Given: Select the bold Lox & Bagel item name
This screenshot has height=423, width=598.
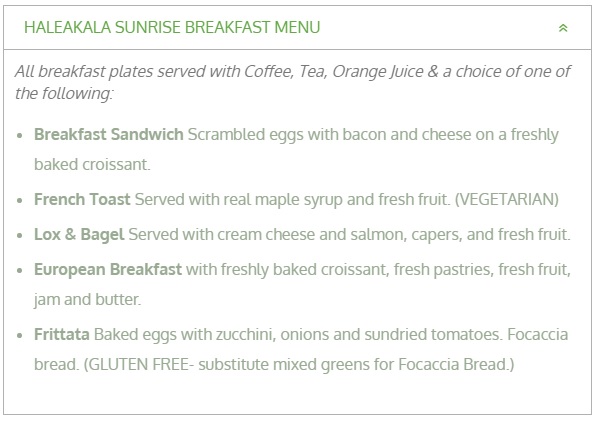Looking at the screenshot, I should point(79,234).
